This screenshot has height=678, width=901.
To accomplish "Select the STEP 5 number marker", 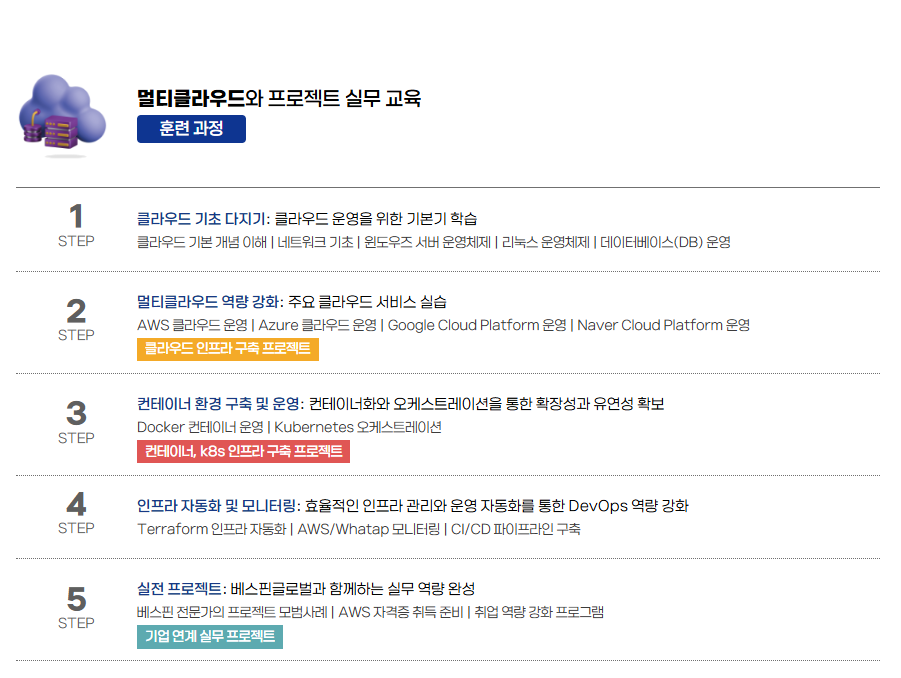I will coord(76,607).
